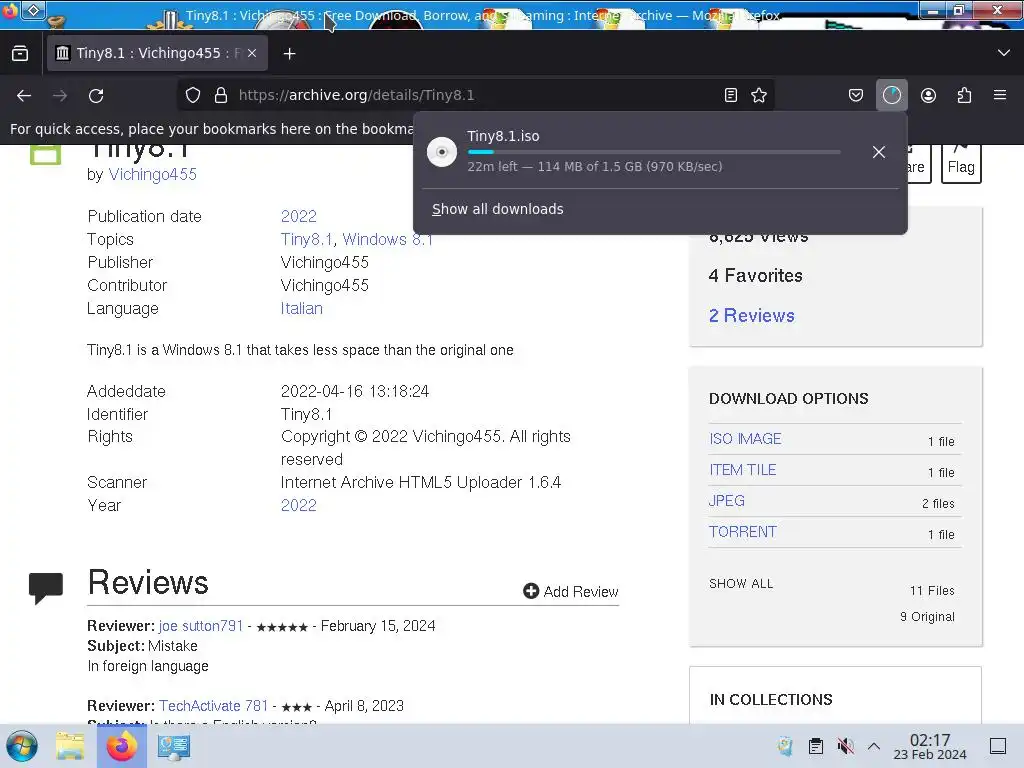Viewport: 1024px width, 768px height.
Task: Open the Windows Start menu
Action: (22, 746)
